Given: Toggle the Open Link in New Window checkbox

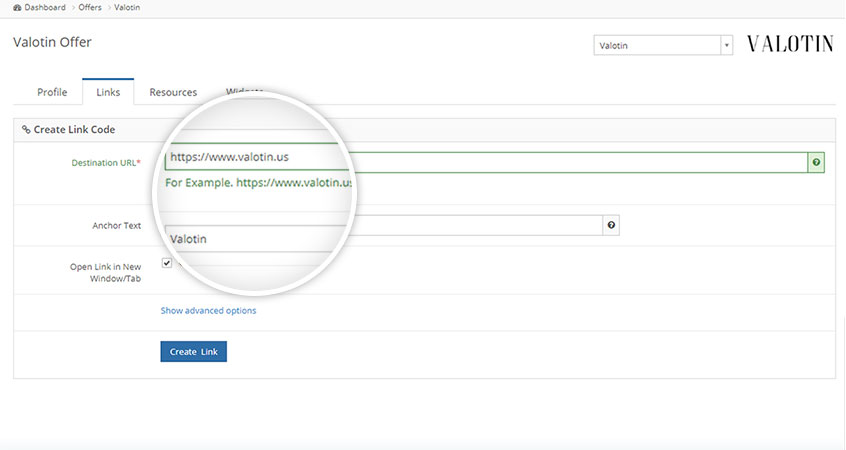Looking at the screenshot, I should coord(166,264).
